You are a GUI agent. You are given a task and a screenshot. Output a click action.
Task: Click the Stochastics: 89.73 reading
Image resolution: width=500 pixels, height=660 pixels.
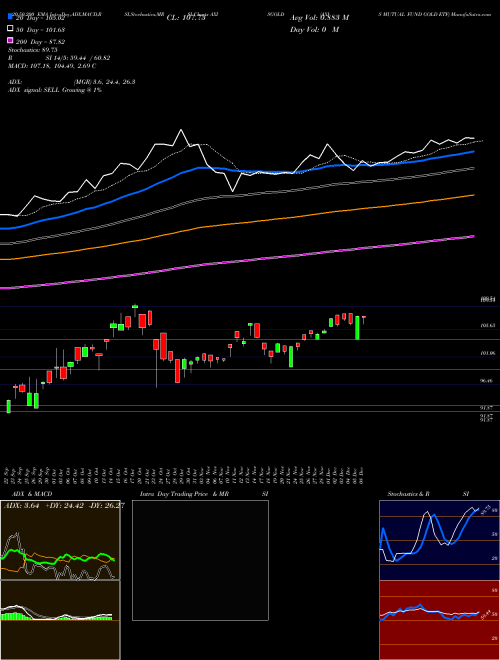33,50
